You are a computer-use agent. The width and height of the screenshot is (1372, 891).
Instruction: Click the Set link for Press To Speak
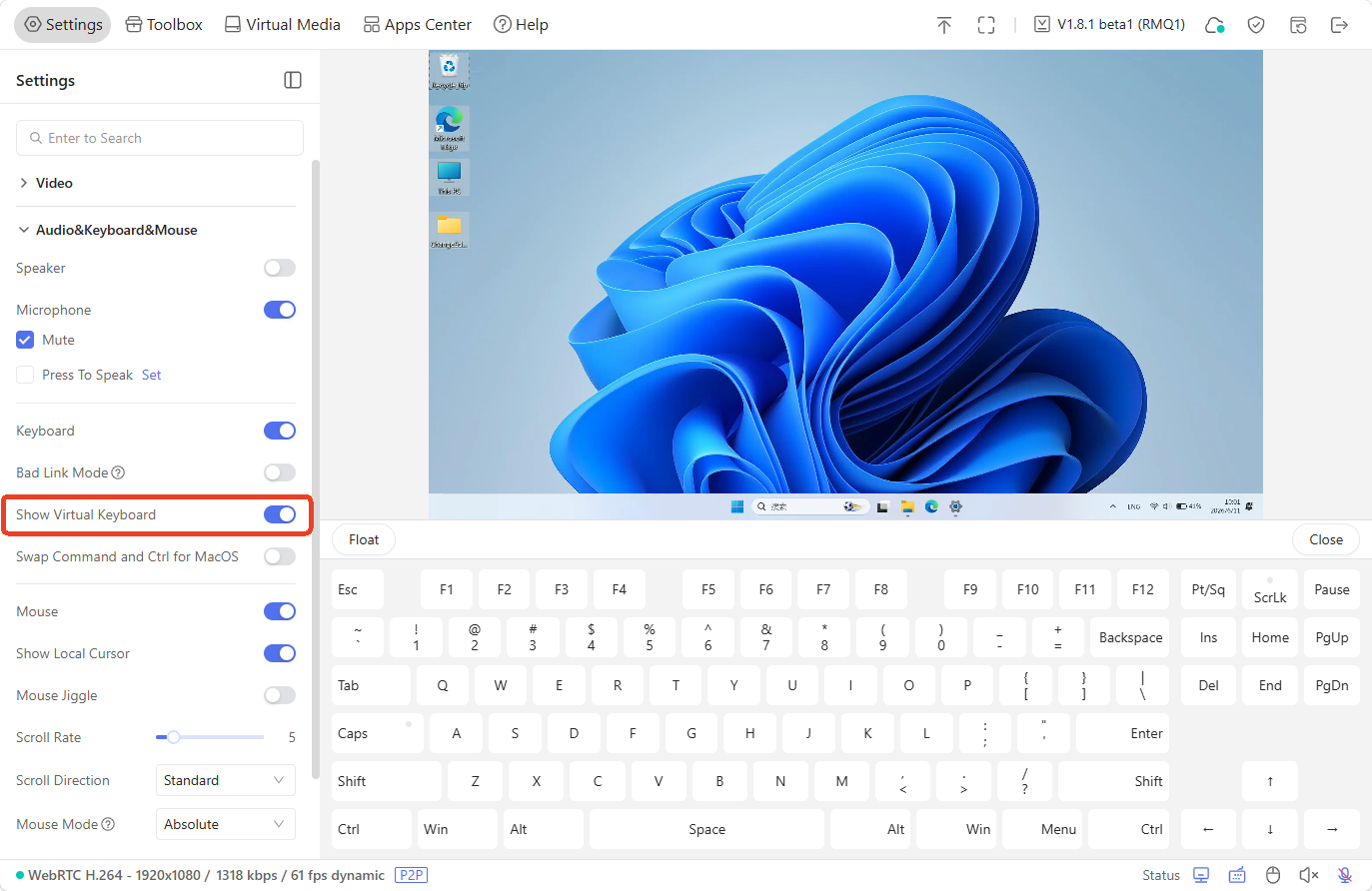click(x=151, y=375)
